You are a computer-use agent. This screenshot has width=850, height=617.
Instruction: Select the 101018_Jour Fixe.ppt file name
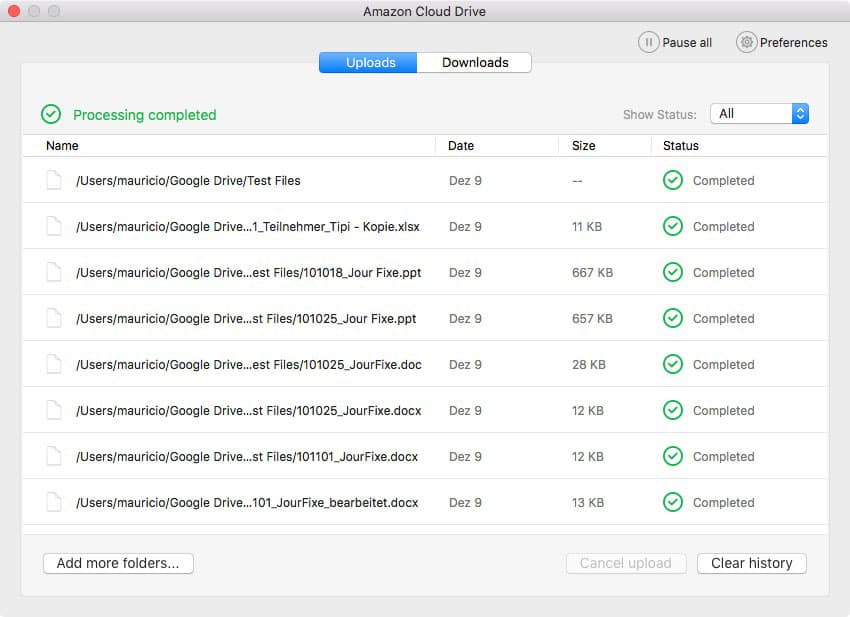tap(248, 273)
